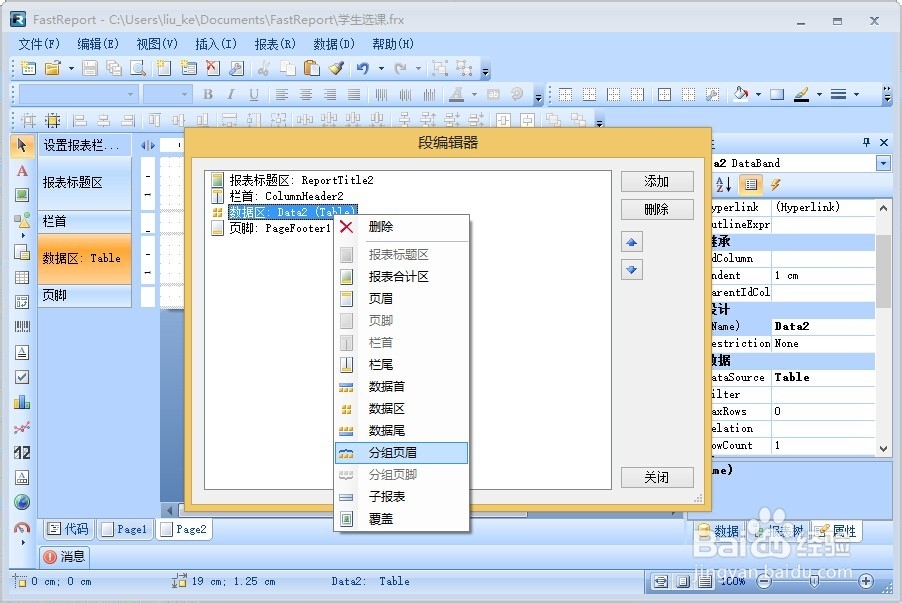Select the Table object tool
Image resolution: width=902 pixels, height=603 pixels.
point(22,277)
